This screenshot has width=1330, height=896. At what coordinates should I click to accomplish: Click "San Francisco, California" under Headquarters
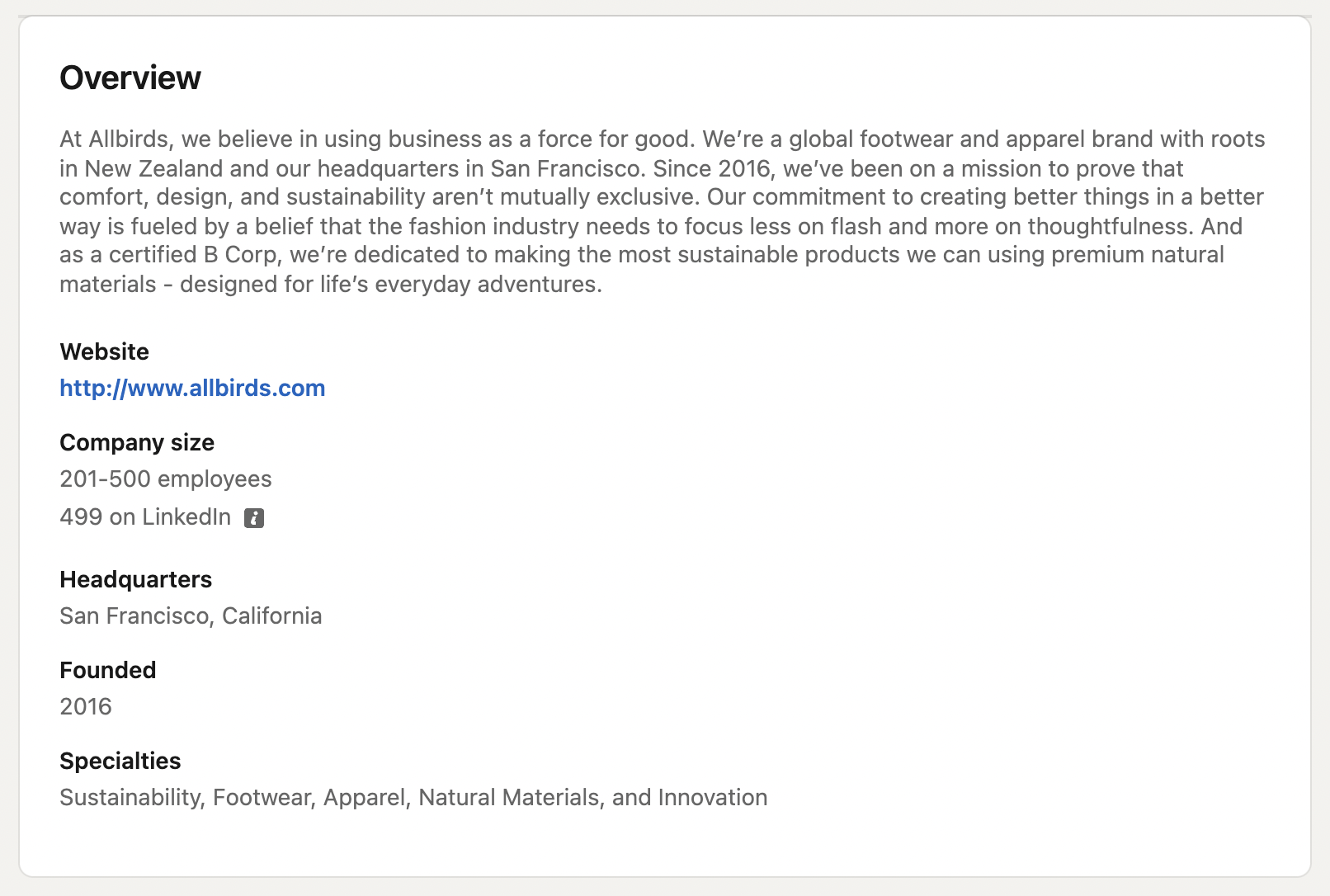tap(191, 615)
